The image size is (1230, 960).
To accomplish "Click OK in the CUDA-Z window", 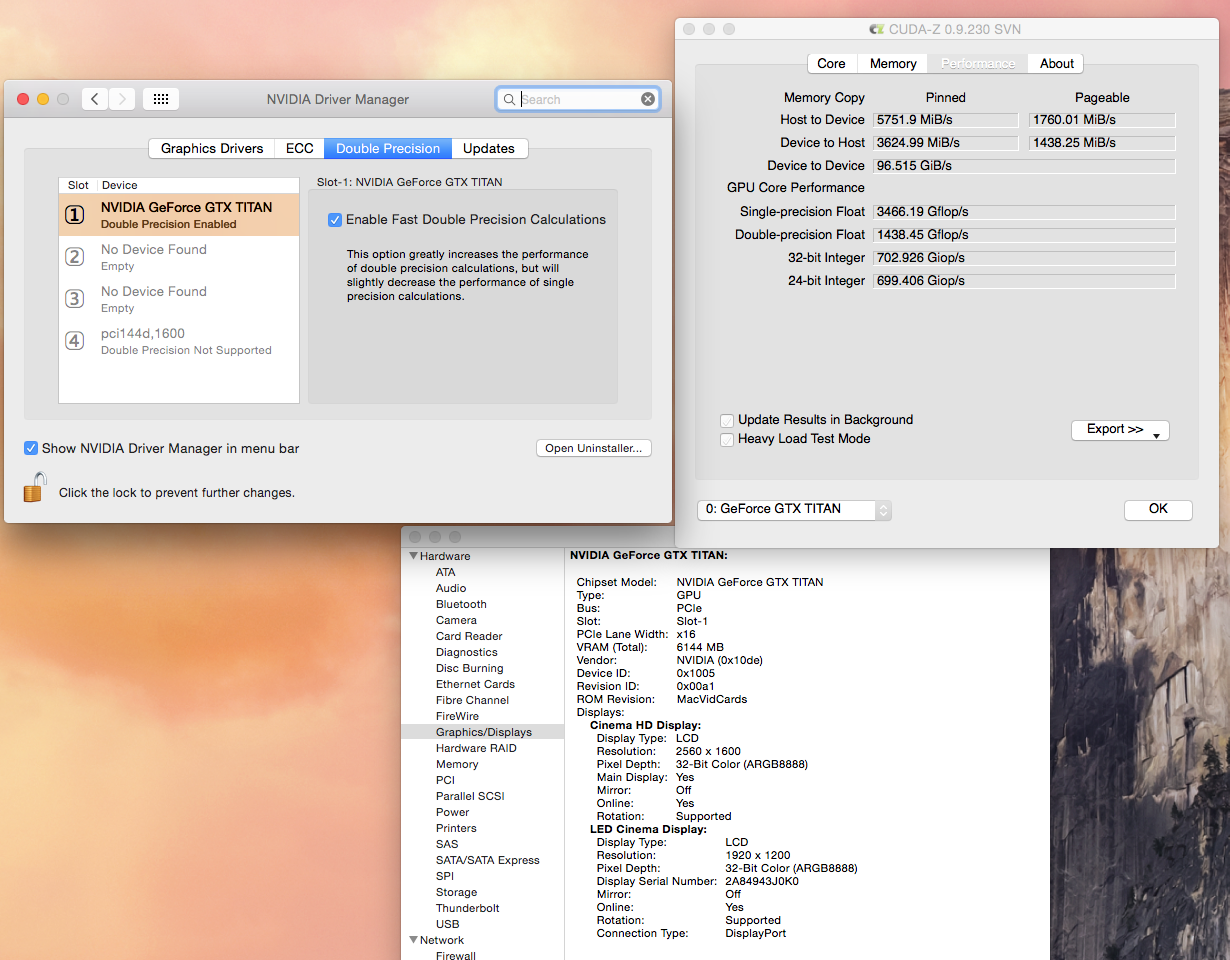I will coord(1158,509).
